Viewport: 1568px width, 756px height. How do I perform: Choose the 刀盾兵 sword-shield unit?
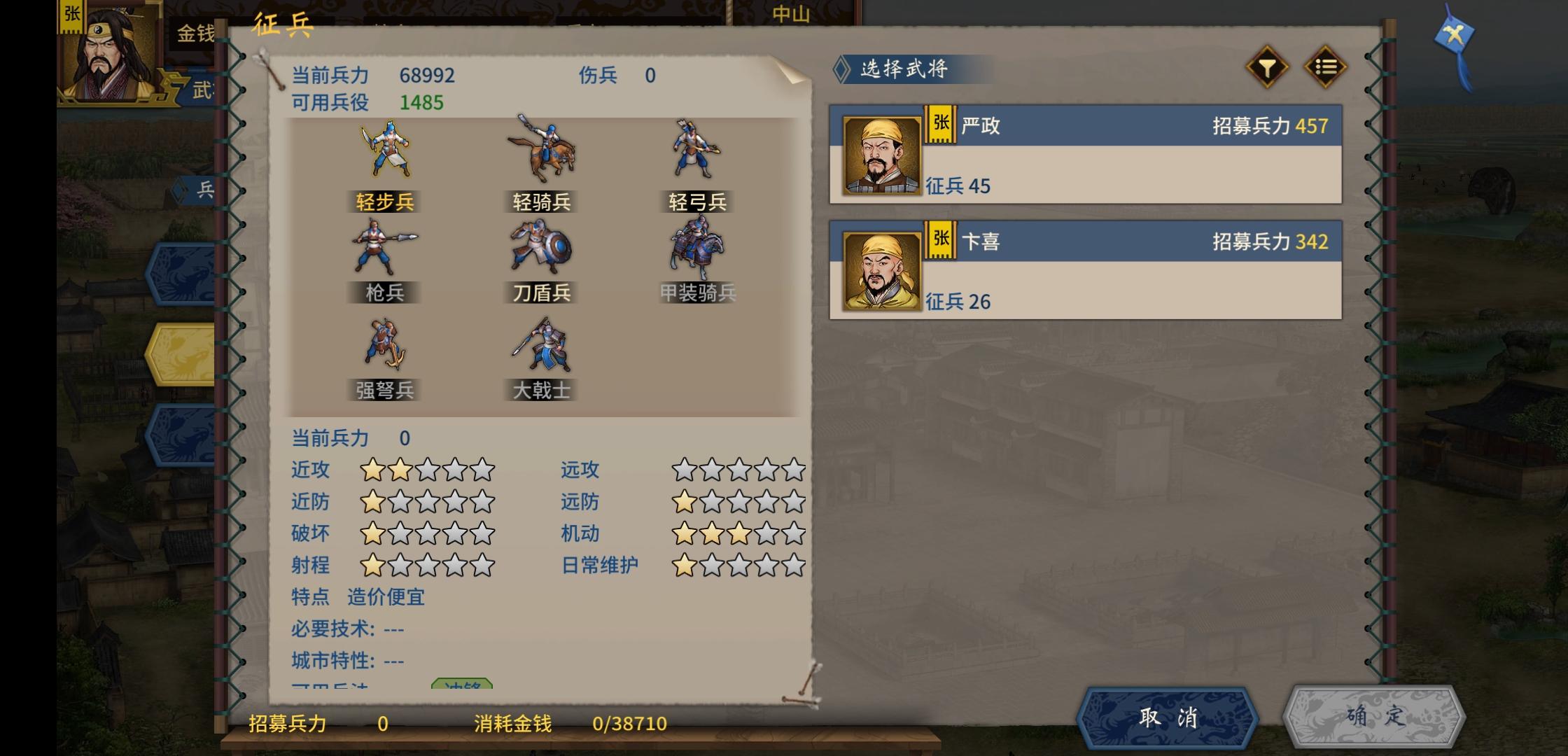[541, 260]
